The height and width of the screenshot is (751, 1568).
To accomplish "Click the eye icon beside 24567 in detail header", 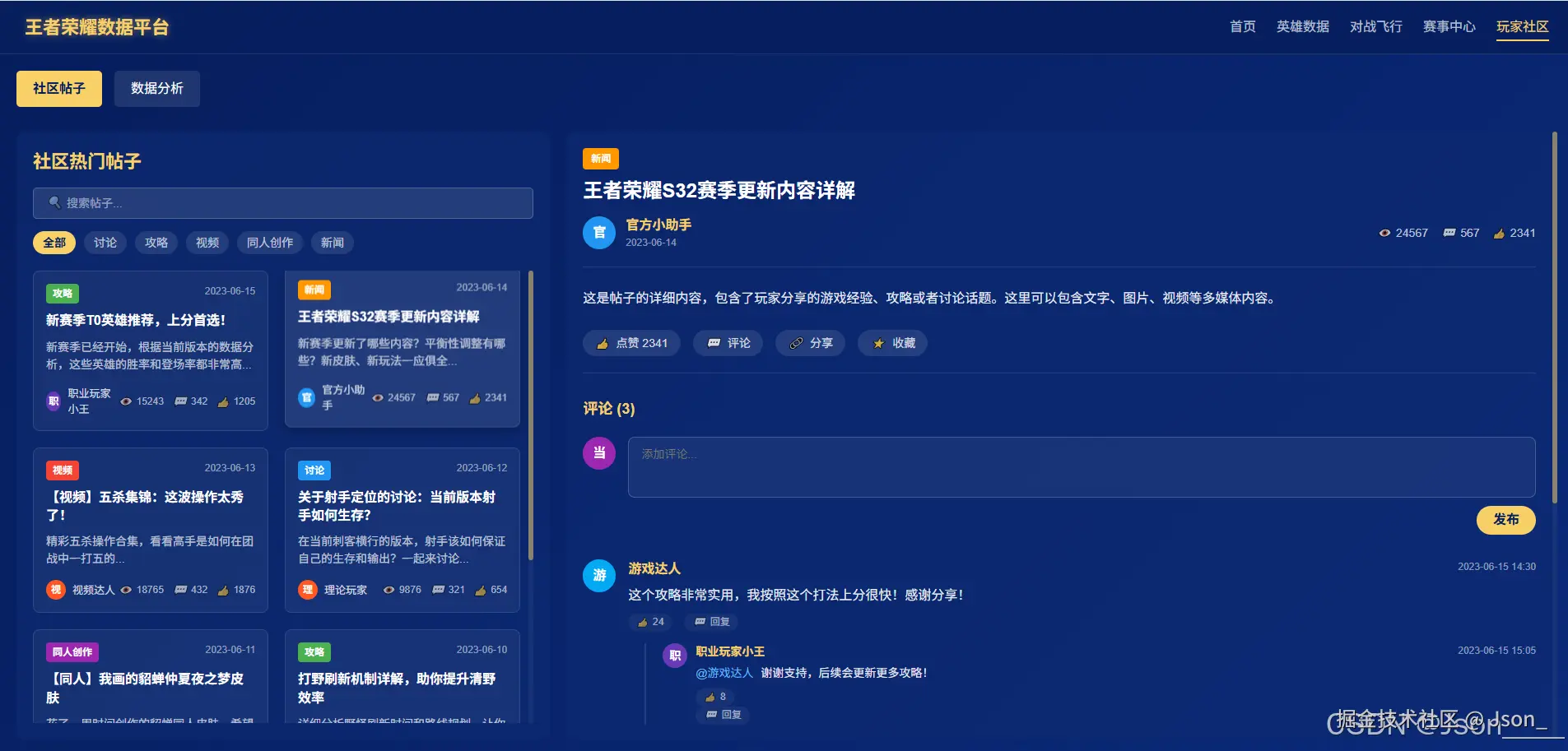I will [x=1384, y=234].
